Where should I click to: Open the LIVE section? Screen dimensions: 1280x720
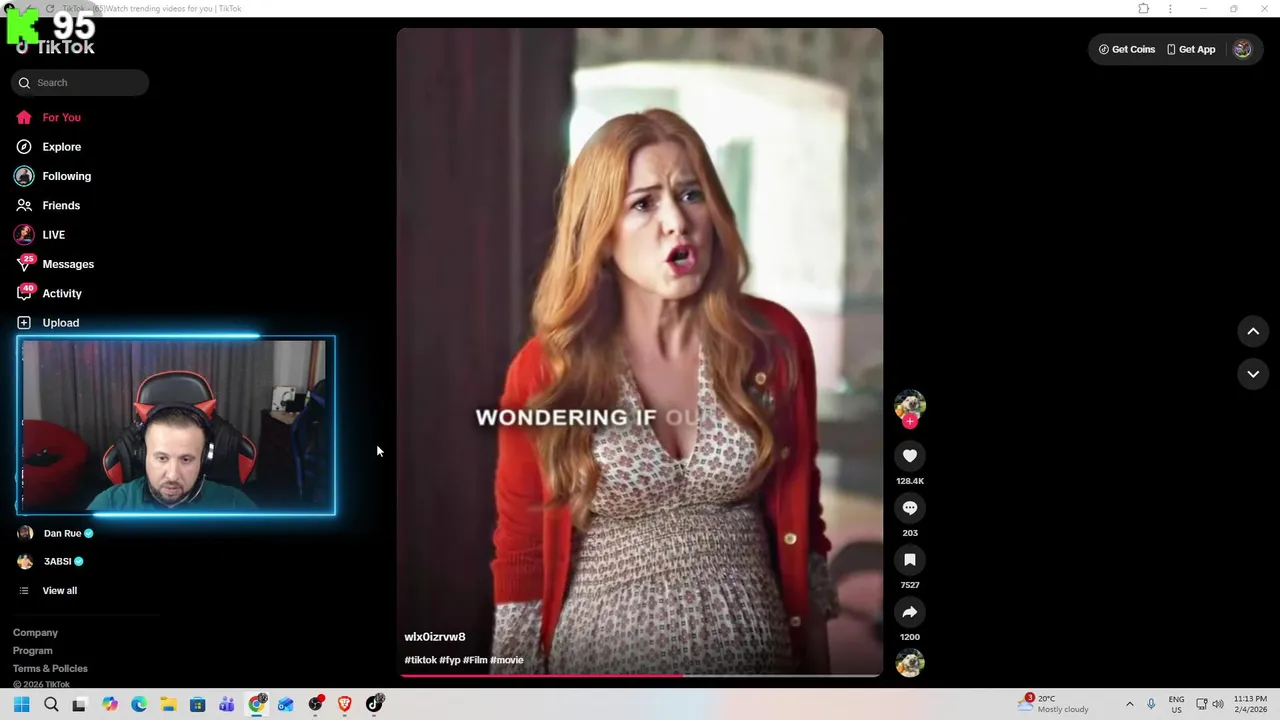tap(53, 235)
